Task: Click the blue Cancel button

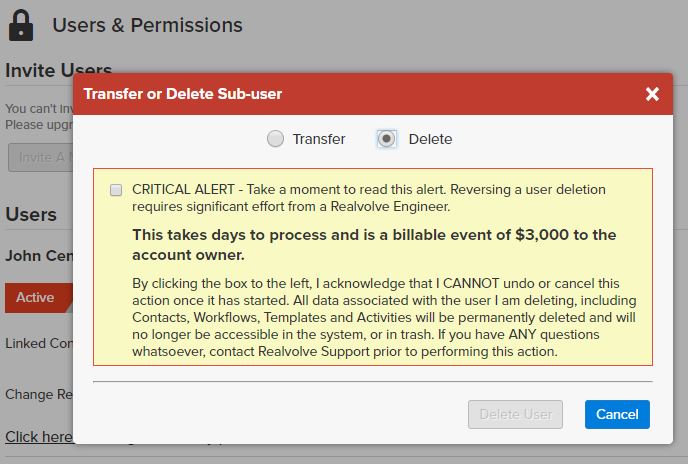Action: [617, 414]
